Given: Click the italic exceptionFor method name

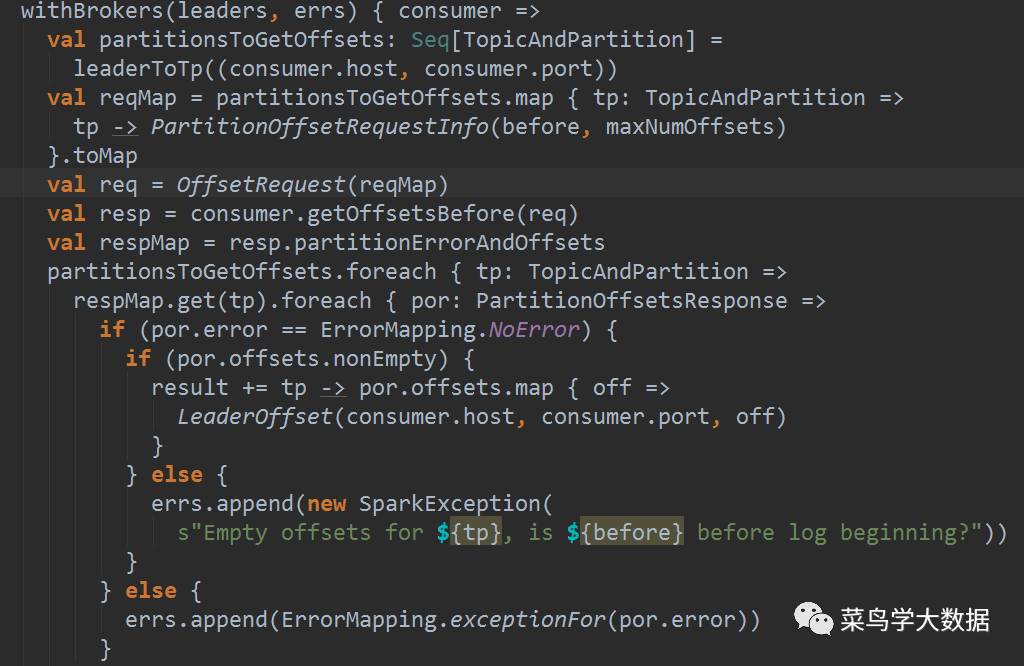Looking at the screenshot, I should tap(527, 620).
